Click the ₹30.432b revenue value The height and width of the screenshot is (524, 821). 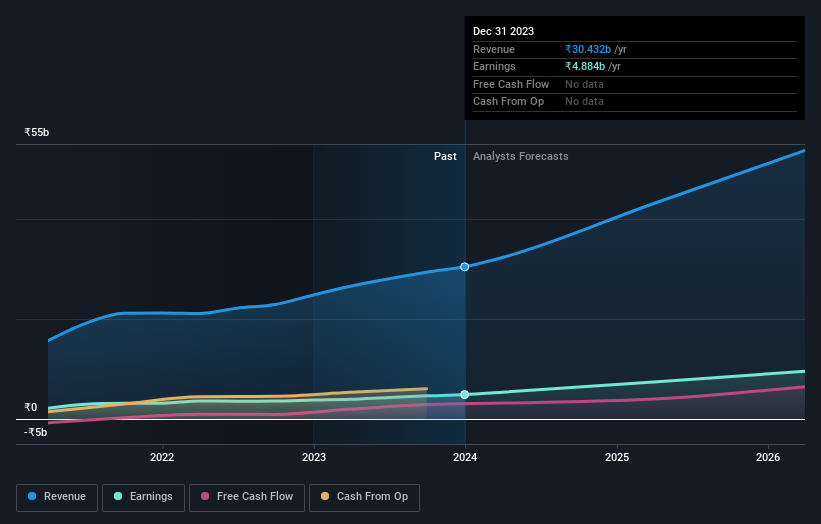[x=587, y=49]
